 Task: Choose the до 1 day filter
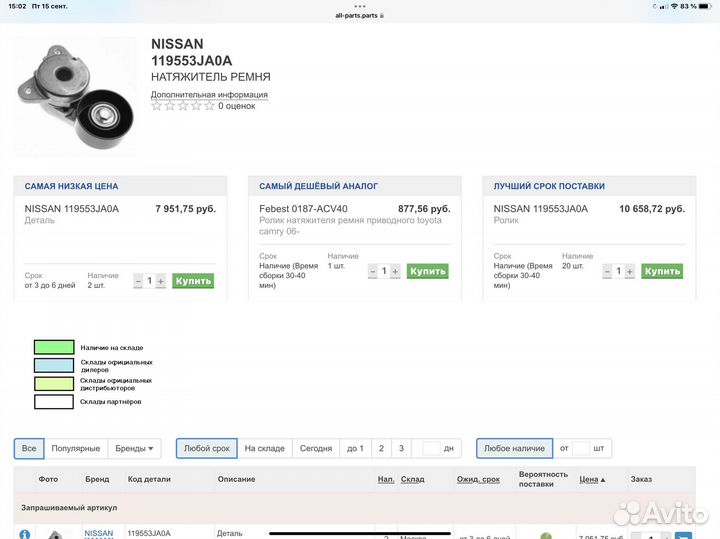pyautogui.click(x=355, y=448)
